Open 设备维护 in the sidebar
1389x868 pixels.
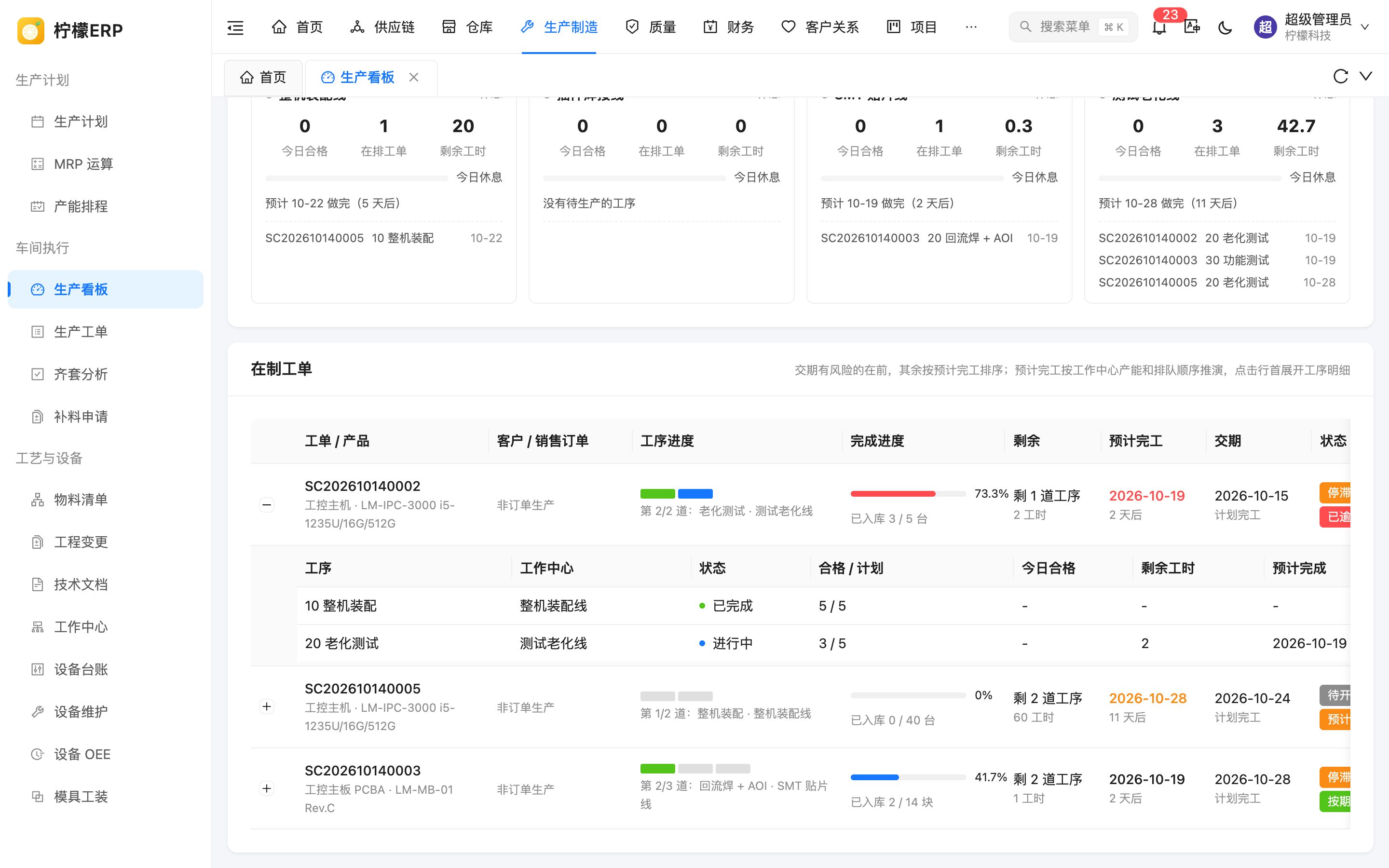pos(106,712)
